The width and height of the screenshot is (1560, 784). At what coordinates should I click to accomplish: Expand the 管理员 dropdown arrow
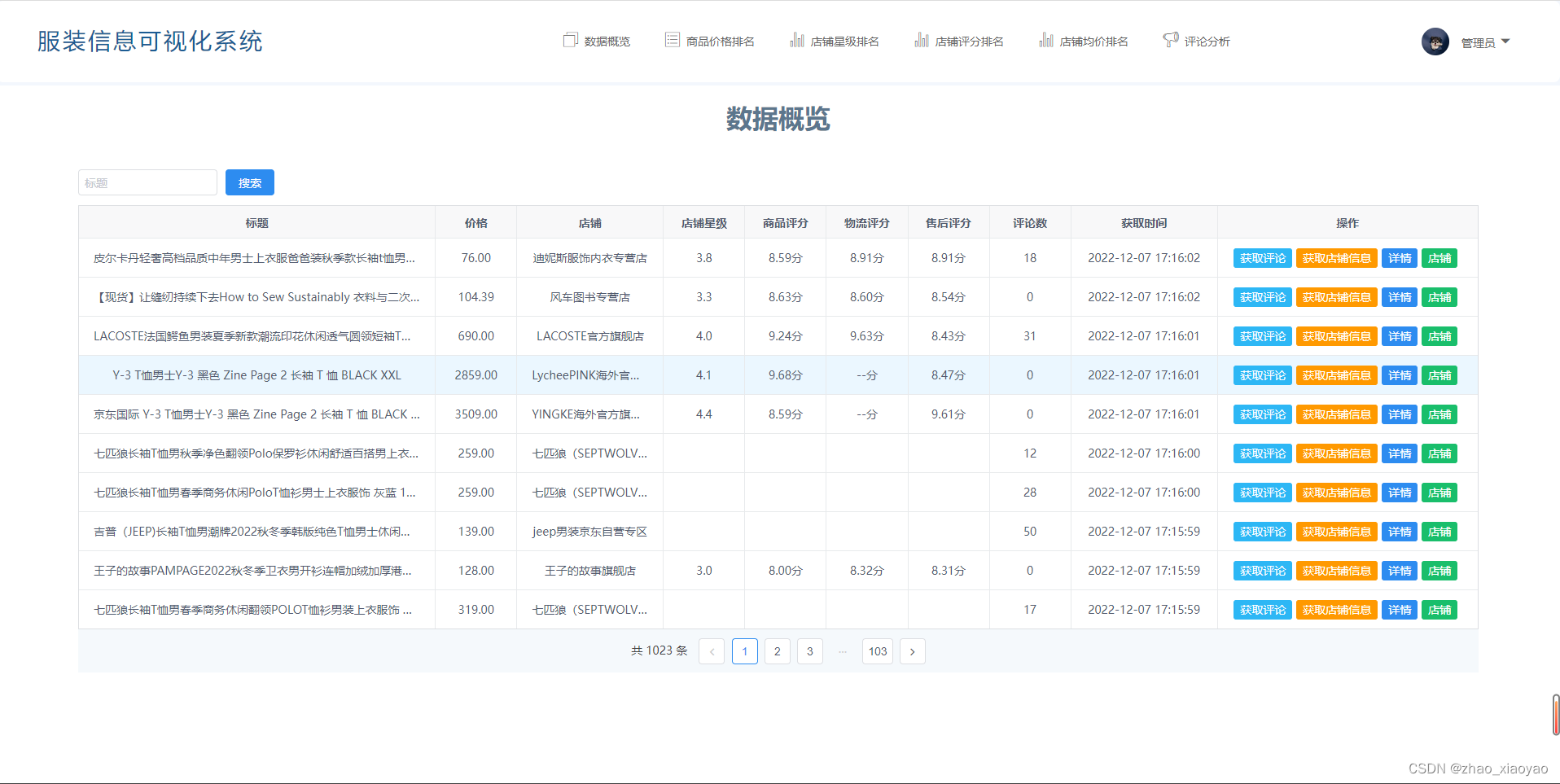click(1505, 41)
